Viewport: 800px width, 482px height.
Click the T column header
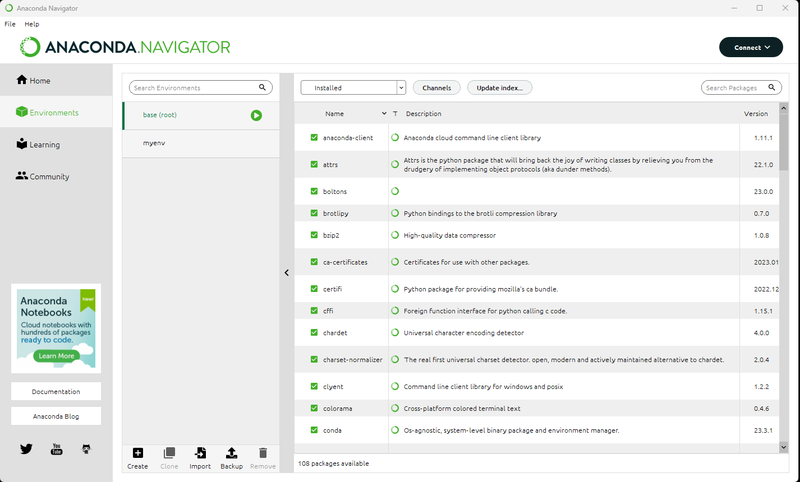pos(395,114)
